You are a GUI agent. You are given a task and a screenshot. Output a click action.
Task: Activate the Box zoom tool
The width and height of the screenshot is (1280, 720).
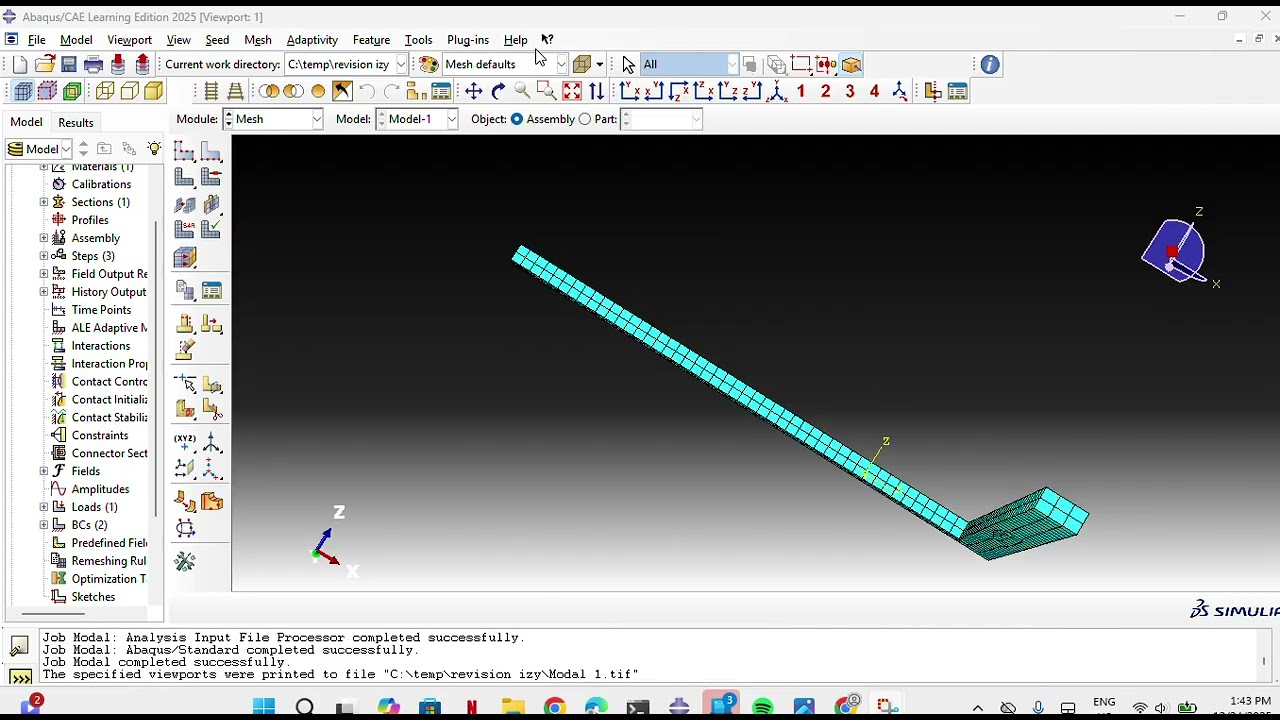pyautogui.click(x=546, y=92)
